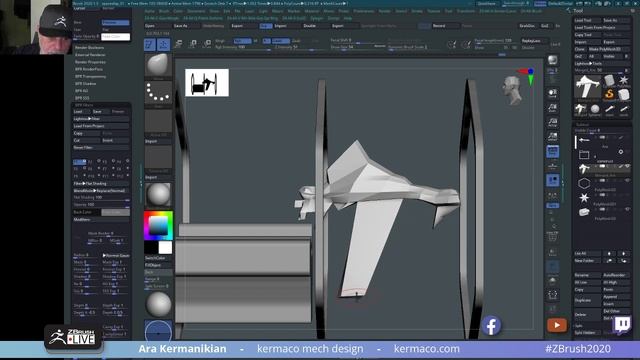Click the Copy Tool button
Screen dimensions: 640x360
coord(587,35)
